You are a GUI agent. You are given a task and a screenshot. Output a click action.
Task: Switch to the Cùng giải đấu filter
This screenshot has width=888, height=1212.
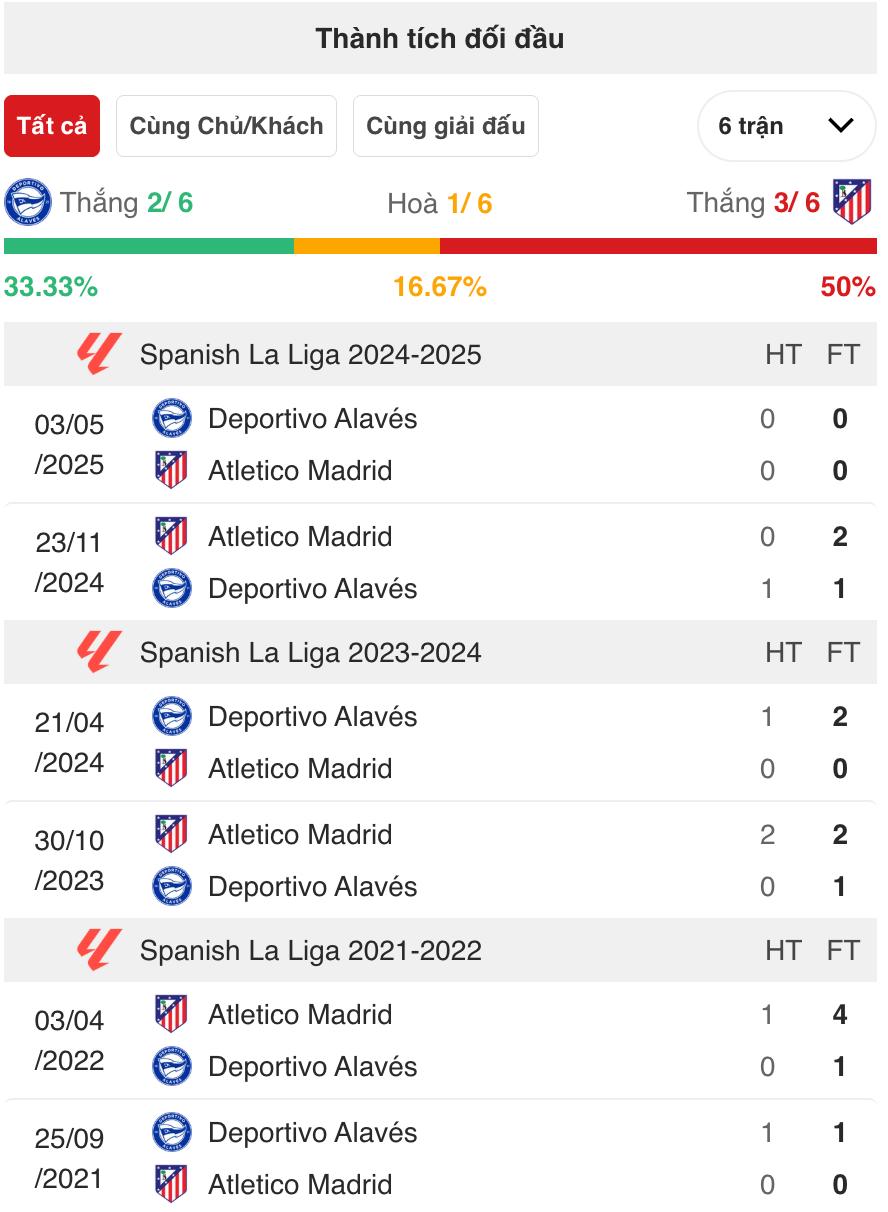coord(446,126)
